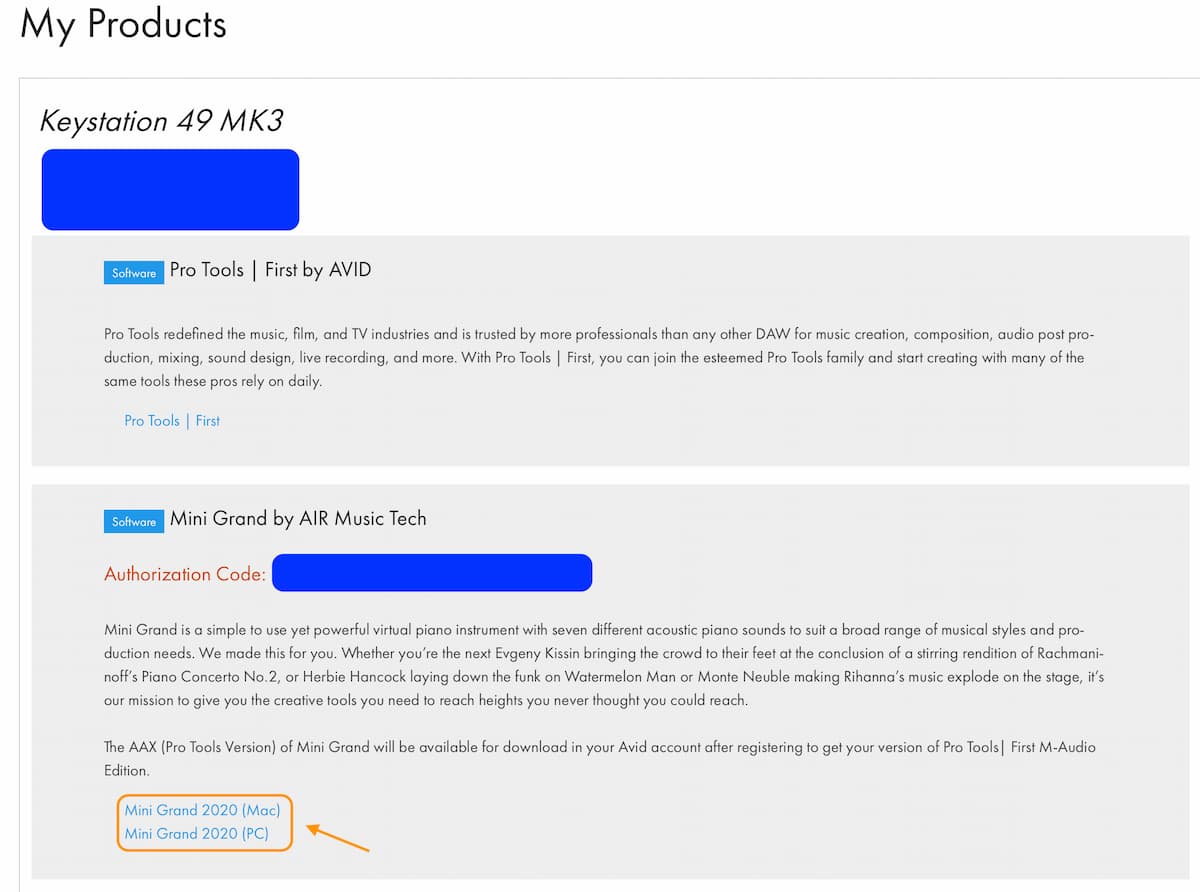Click the Pro Tools | First by AVID title

coord(270,270)
